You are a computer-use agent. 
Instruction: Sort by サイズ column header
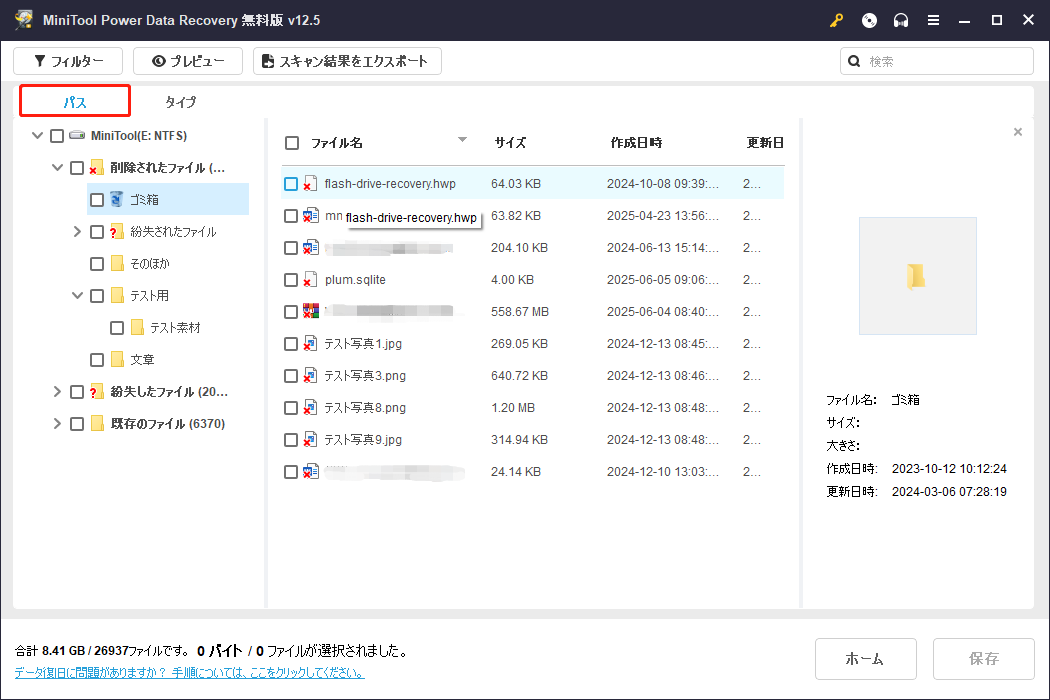click(510, 142)
